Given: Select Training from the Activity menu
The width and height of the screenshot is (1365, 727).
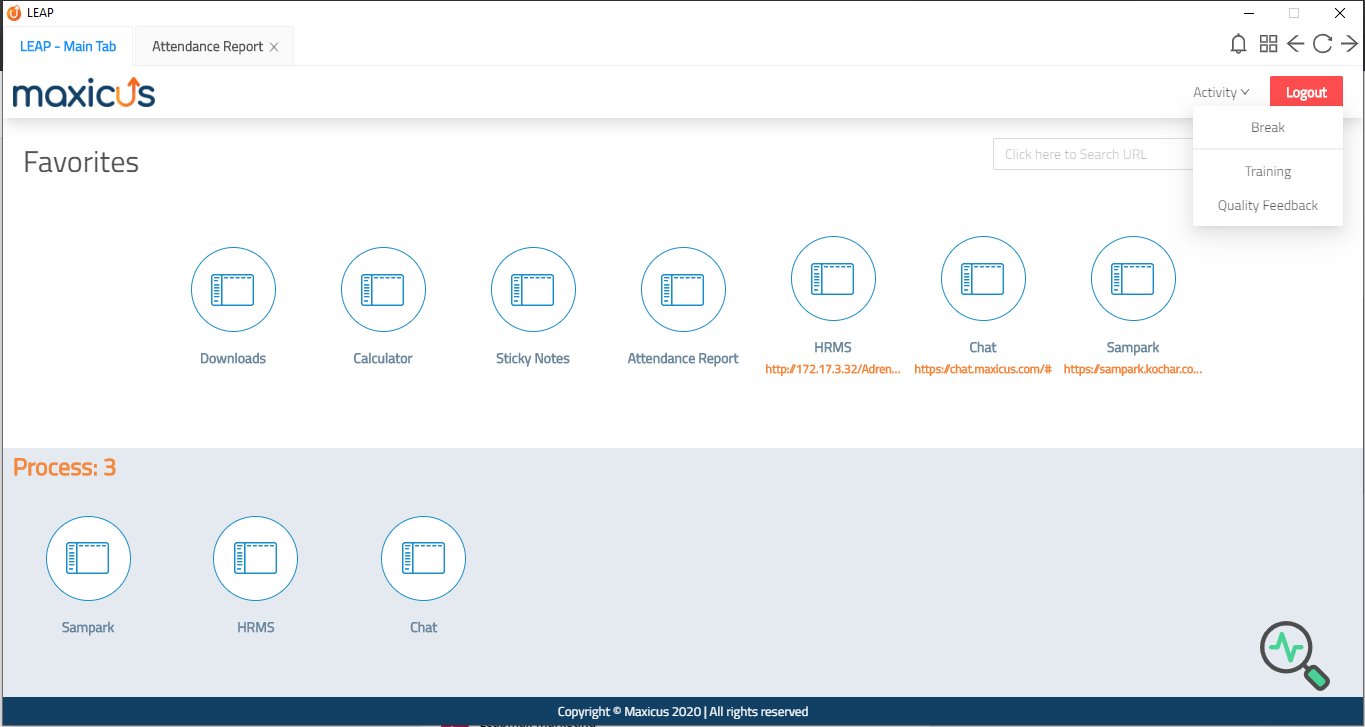Looking at the screenshot, I should coord(1268,172).
